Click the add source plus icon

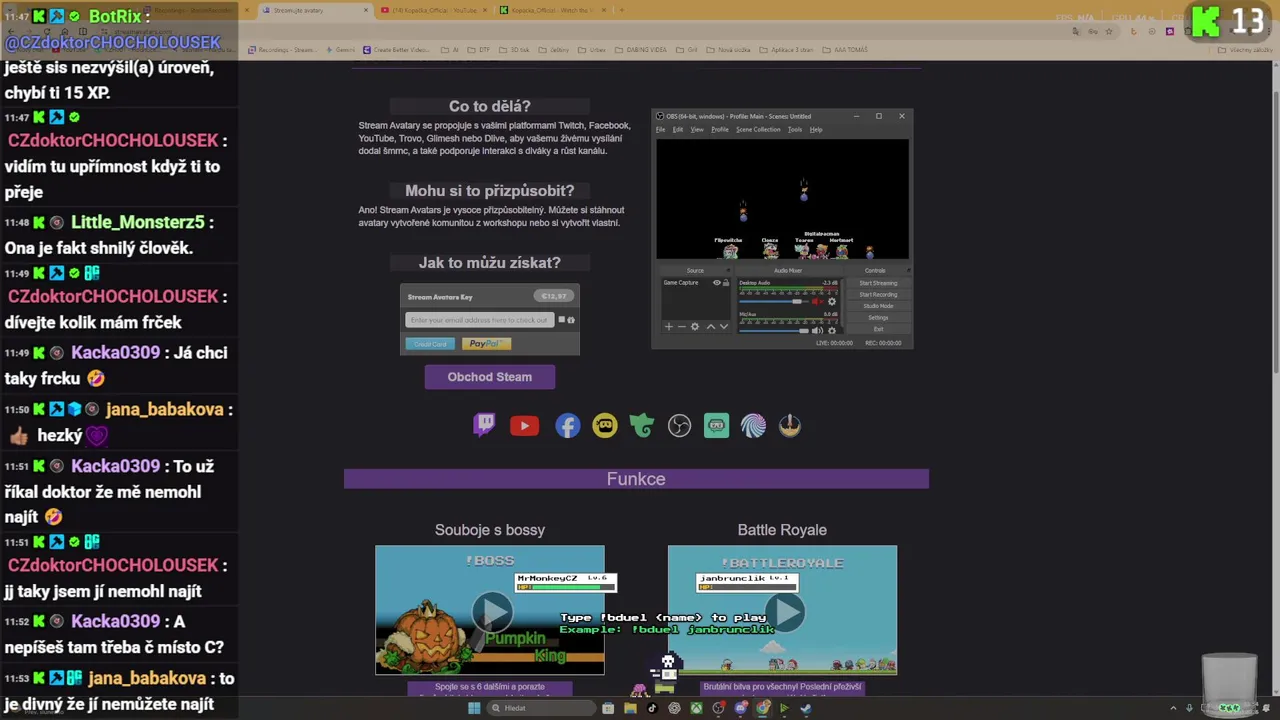point(669,327)
